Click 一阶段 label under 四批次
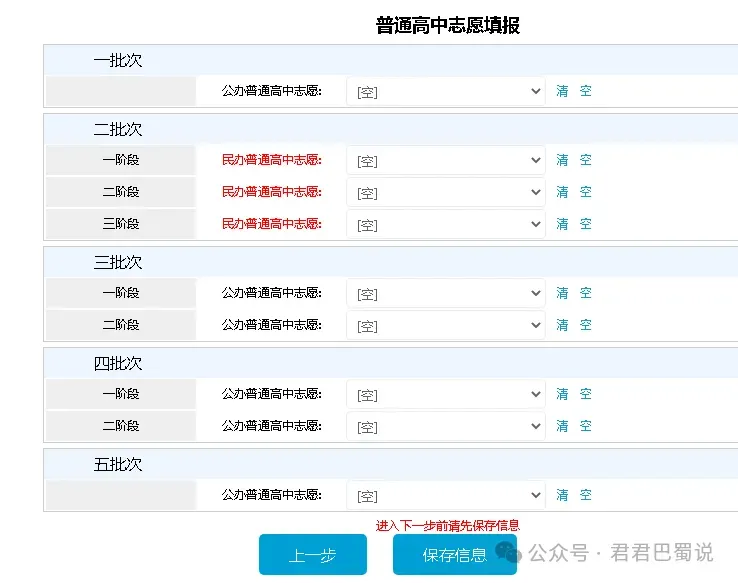The image size is (738, 583). 121,393
